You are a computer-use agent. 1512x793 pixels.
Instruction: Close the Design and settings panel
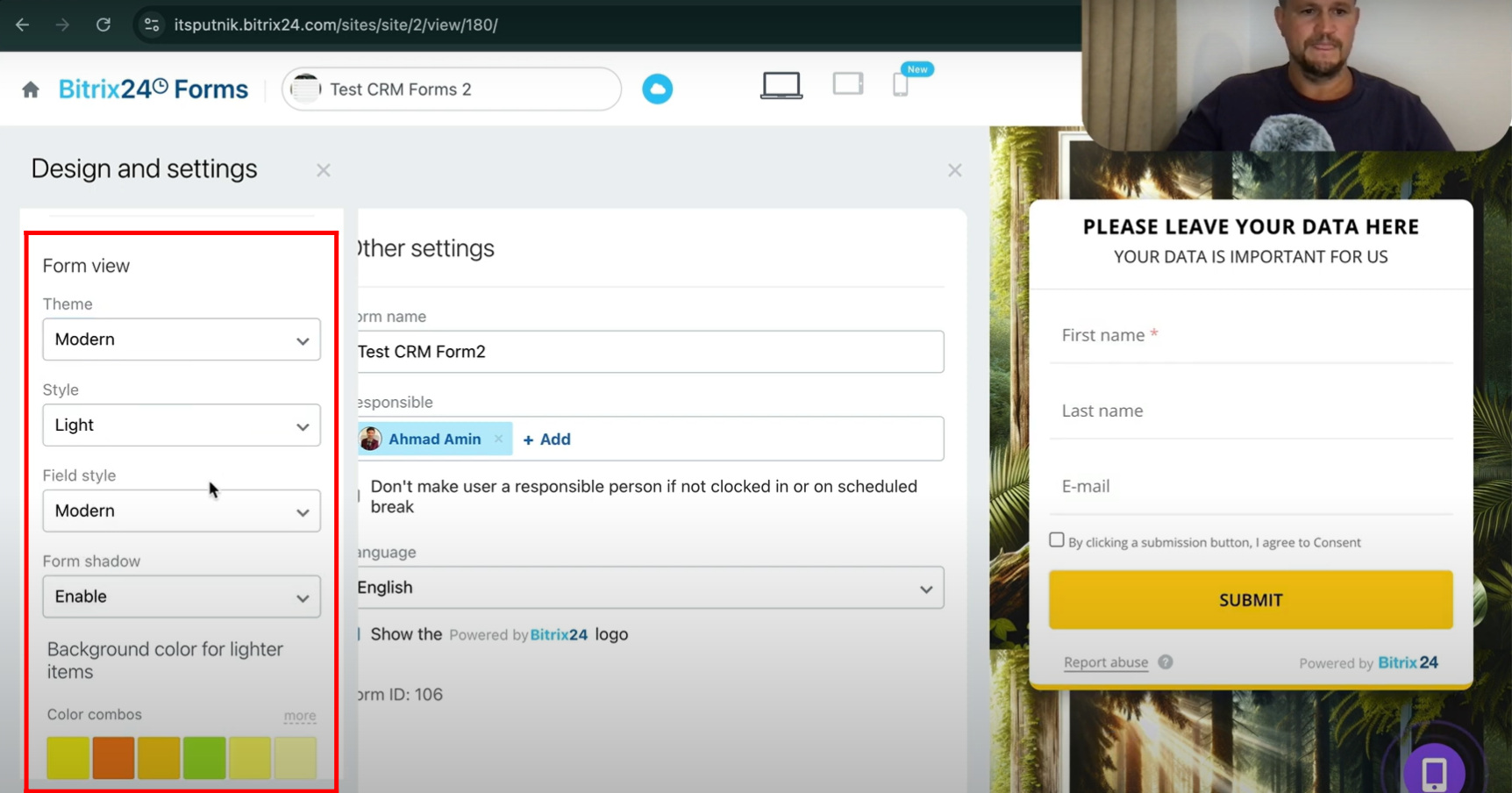[324, 170]
